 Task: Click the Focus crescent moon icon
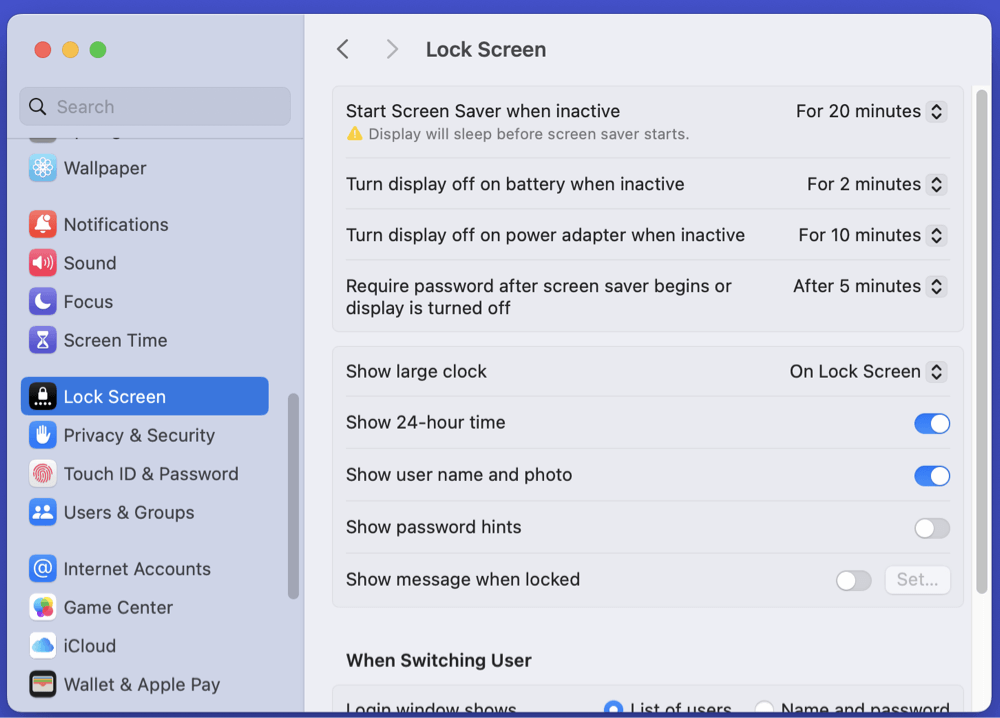[42, 301]
